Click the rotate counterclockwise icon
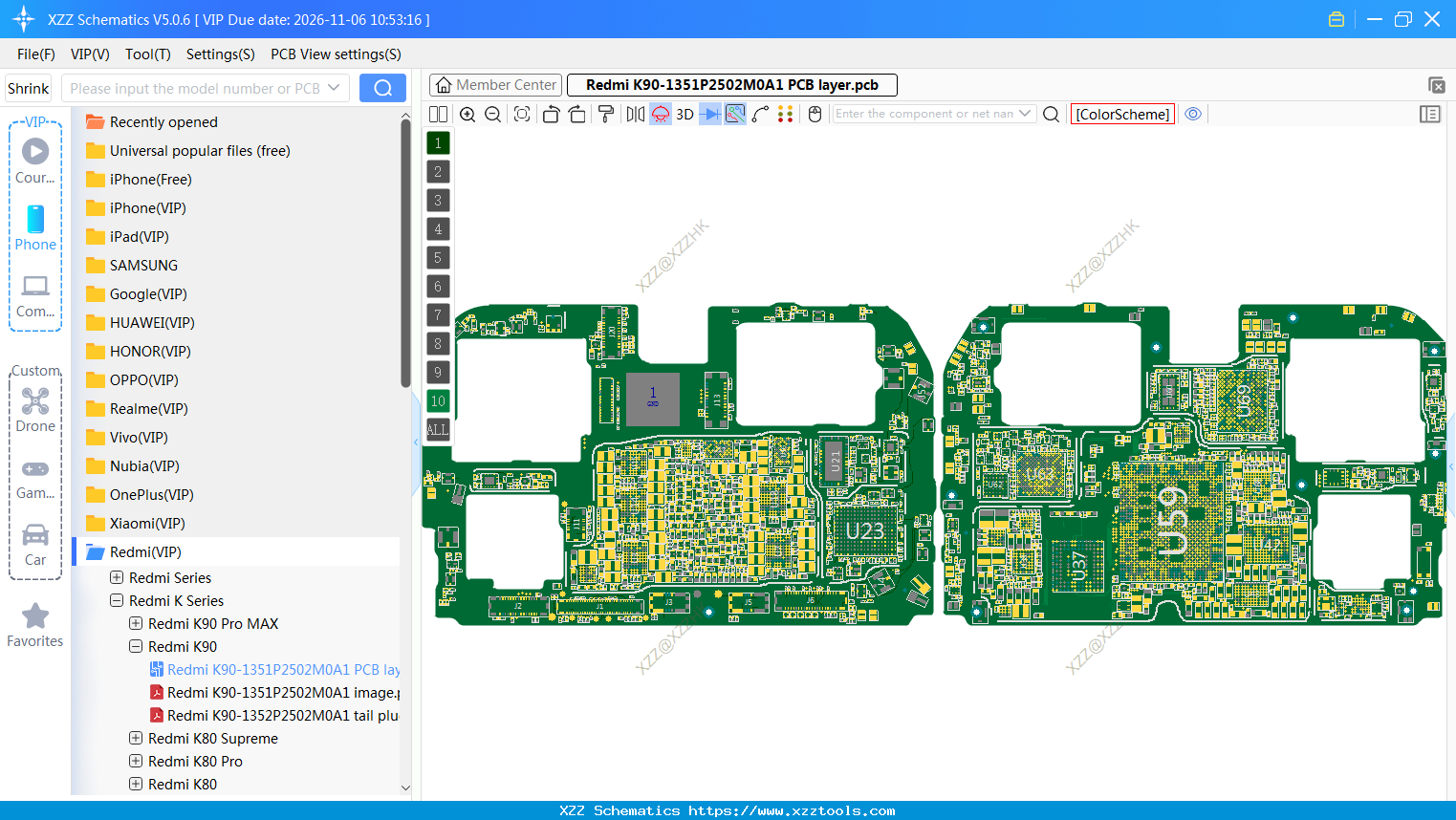The width and height of the screenshot is (1456, 820). click(551, 114)
